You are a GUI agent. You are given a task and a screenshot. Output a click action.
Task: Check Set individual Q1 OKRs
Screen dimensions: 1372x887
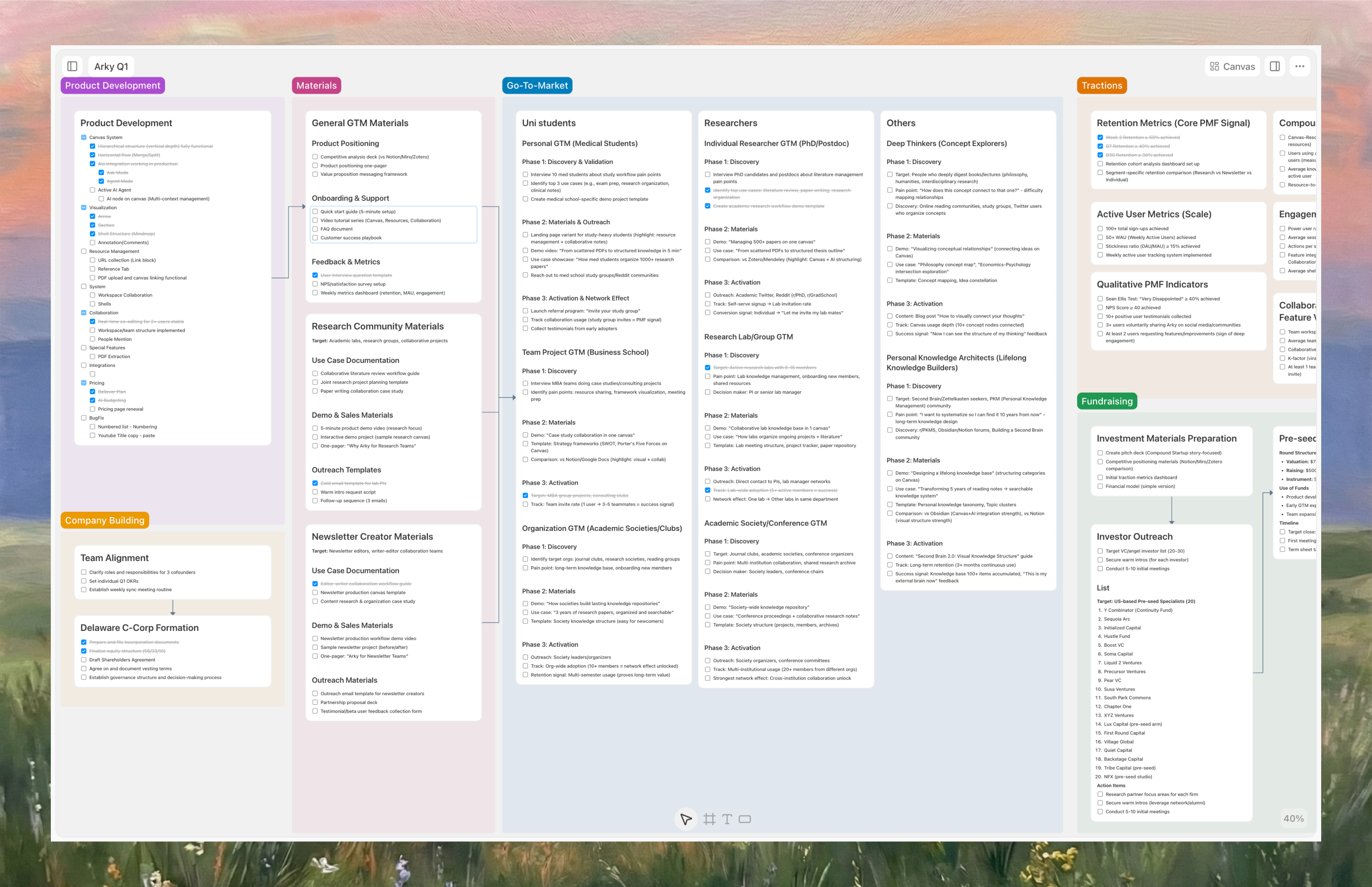coord(83,581)
